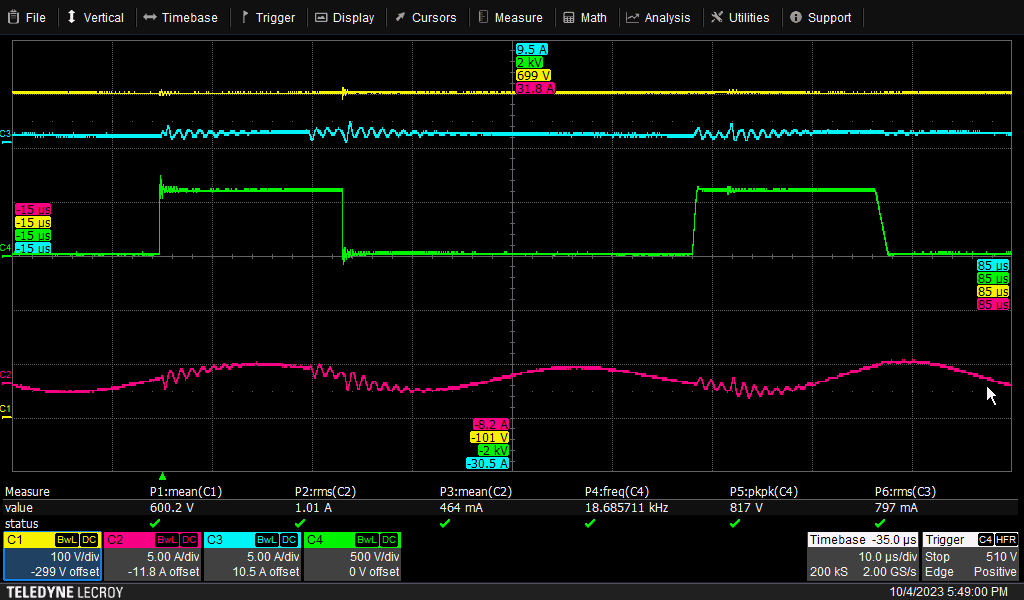Click the Trigger flag icon

[245, 17]
